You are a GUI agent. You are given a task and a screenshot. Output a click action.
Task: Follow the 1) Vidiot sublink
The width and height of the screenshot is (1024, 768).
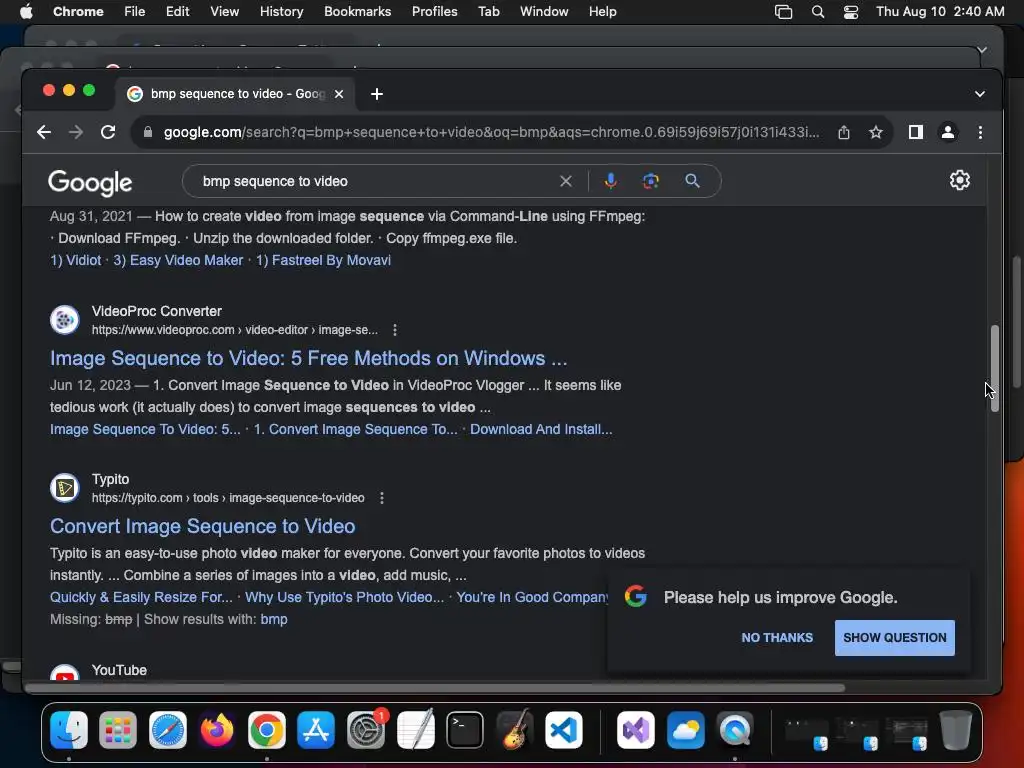point(75,260)
